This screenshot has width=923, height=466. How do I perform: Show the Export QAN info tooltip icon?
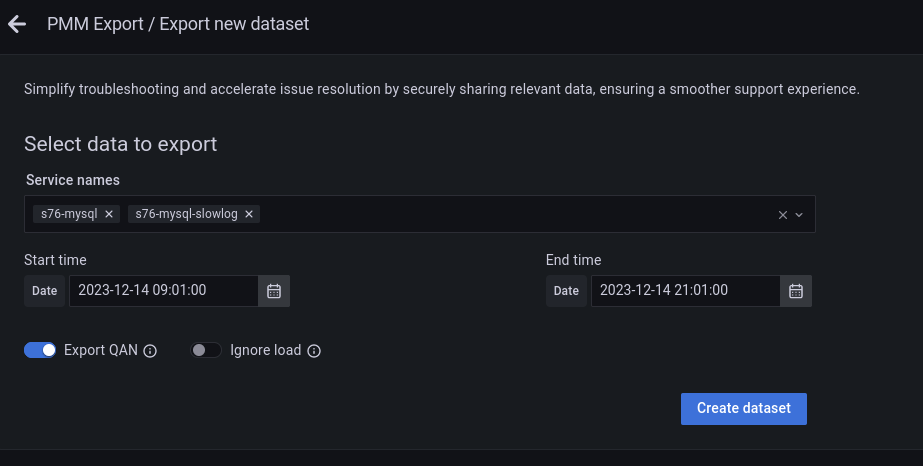[151, 351]
